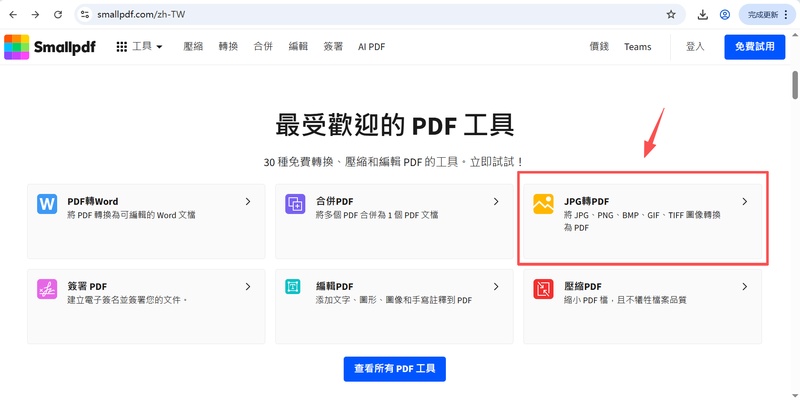Click the subtitle 30 種免費轉換 text
This screenshot has width=800, height=400.
(x=393, y=162)
